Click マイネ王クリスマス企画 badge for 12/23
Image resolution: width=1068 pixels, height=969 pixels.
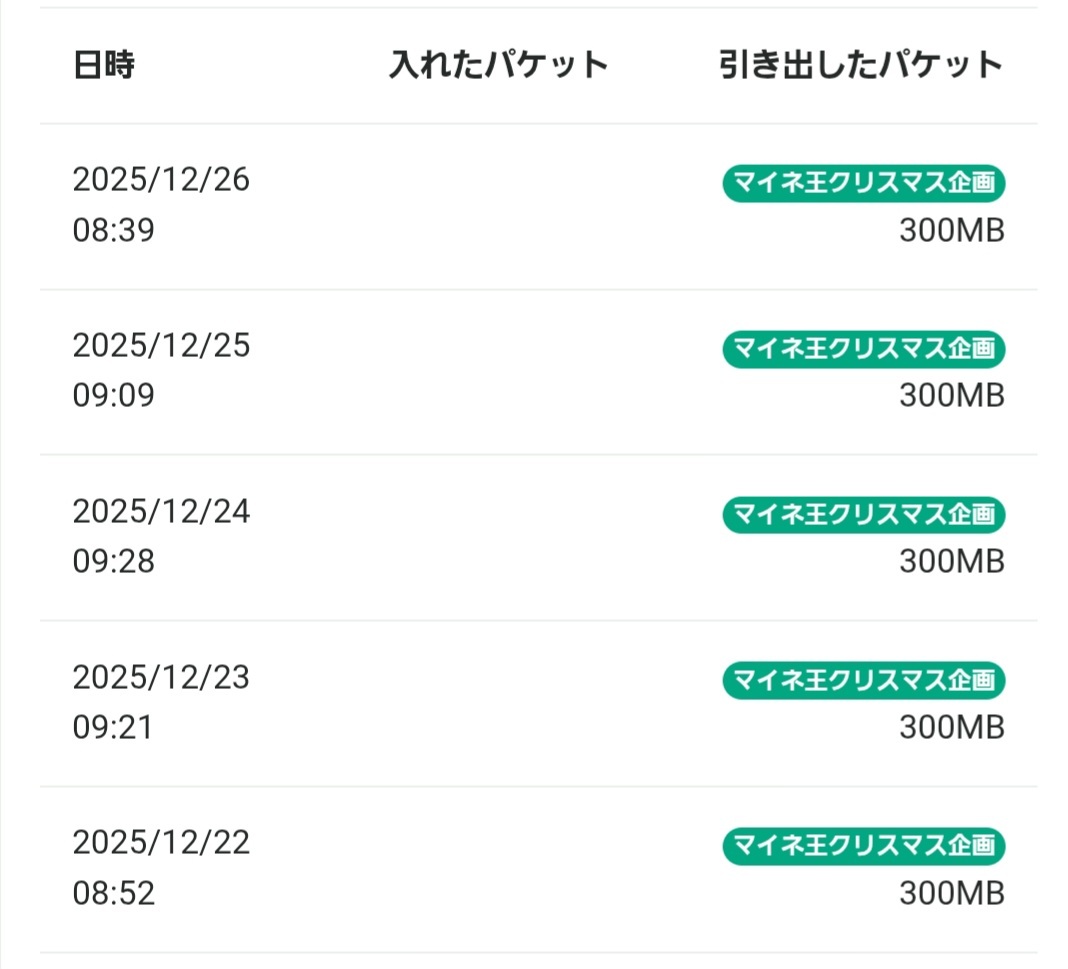point(863,681)
